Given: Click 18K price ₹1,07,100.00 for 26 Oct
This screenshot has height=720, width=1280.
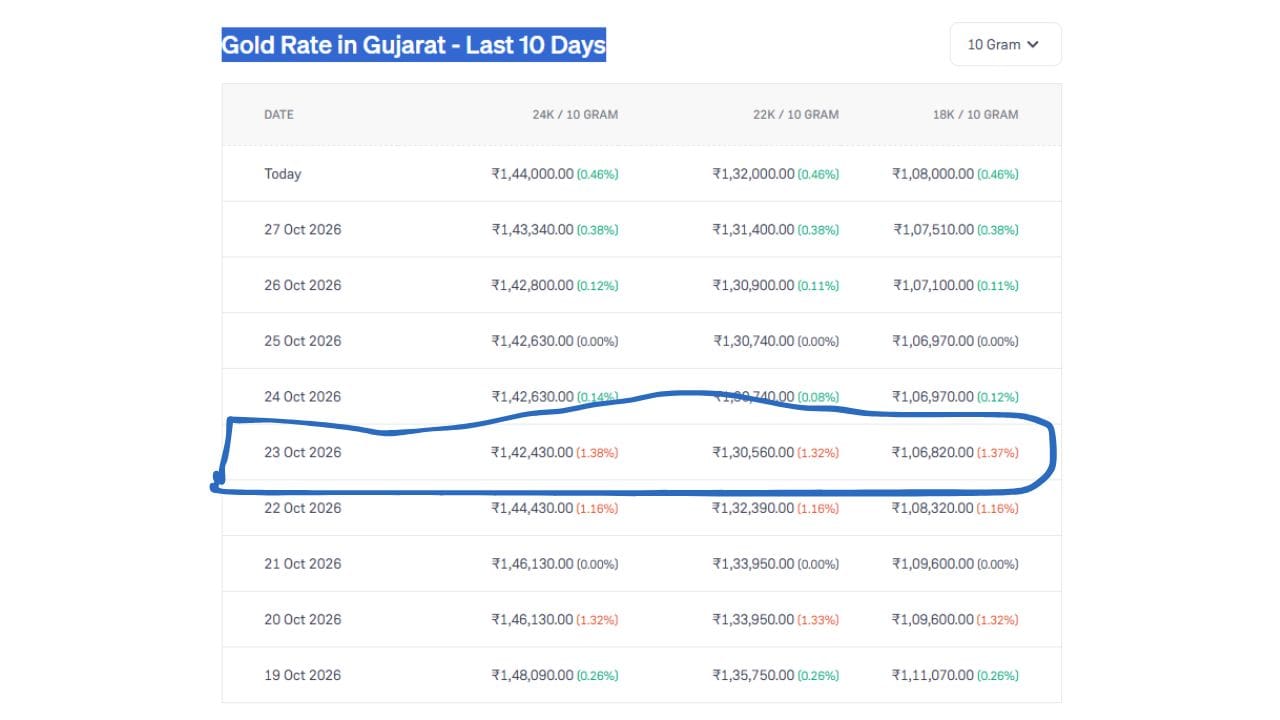Looking at the screenshot, I should [x=933, y=285].
